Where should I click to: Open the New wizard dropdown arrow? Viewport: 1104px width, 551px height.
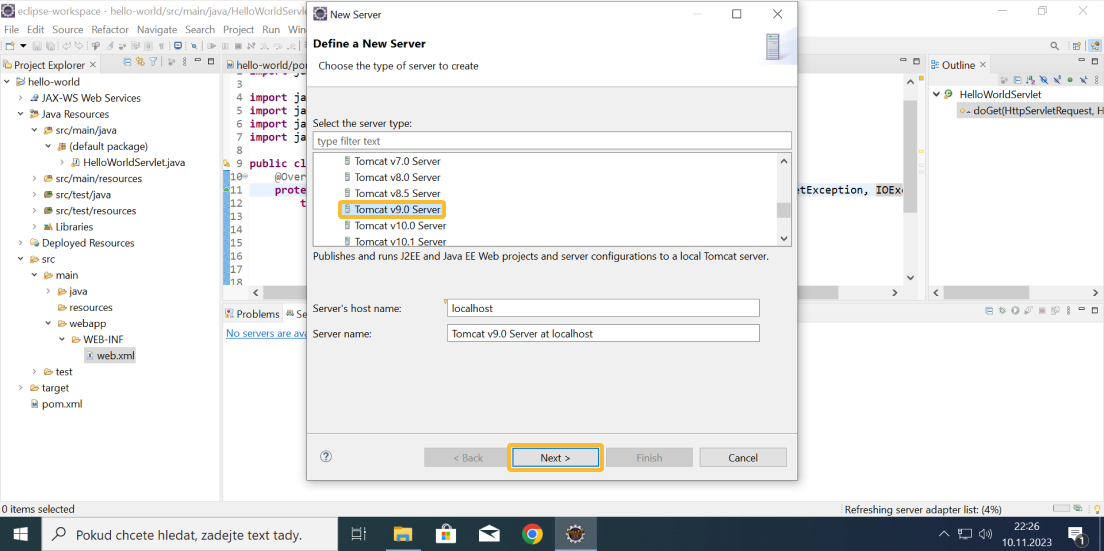coord(23,46)
